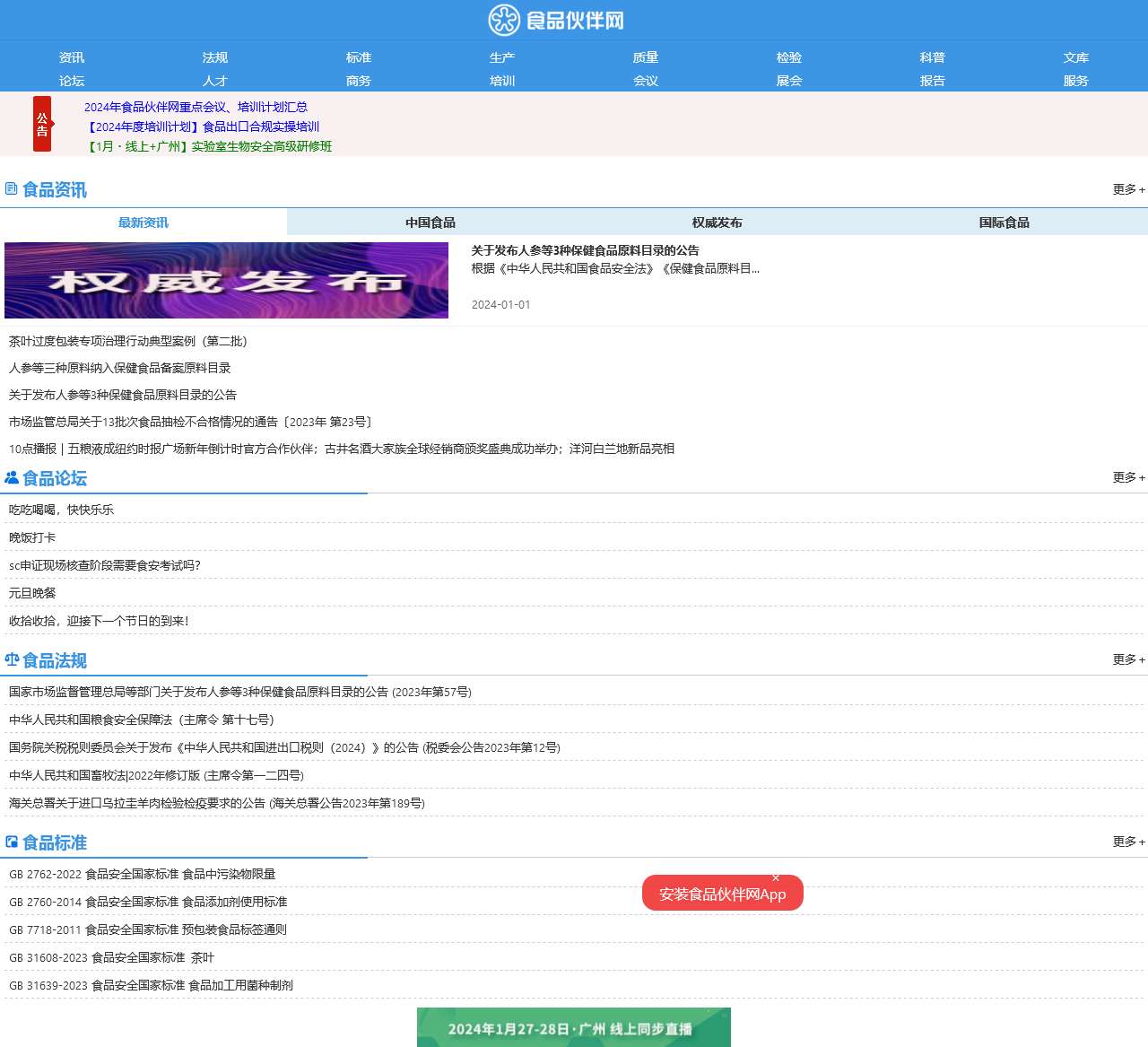This screenshot has width=1148, height=1047.
Task: Open 更多 in 食品标准 section
Action: (1128, 842)
